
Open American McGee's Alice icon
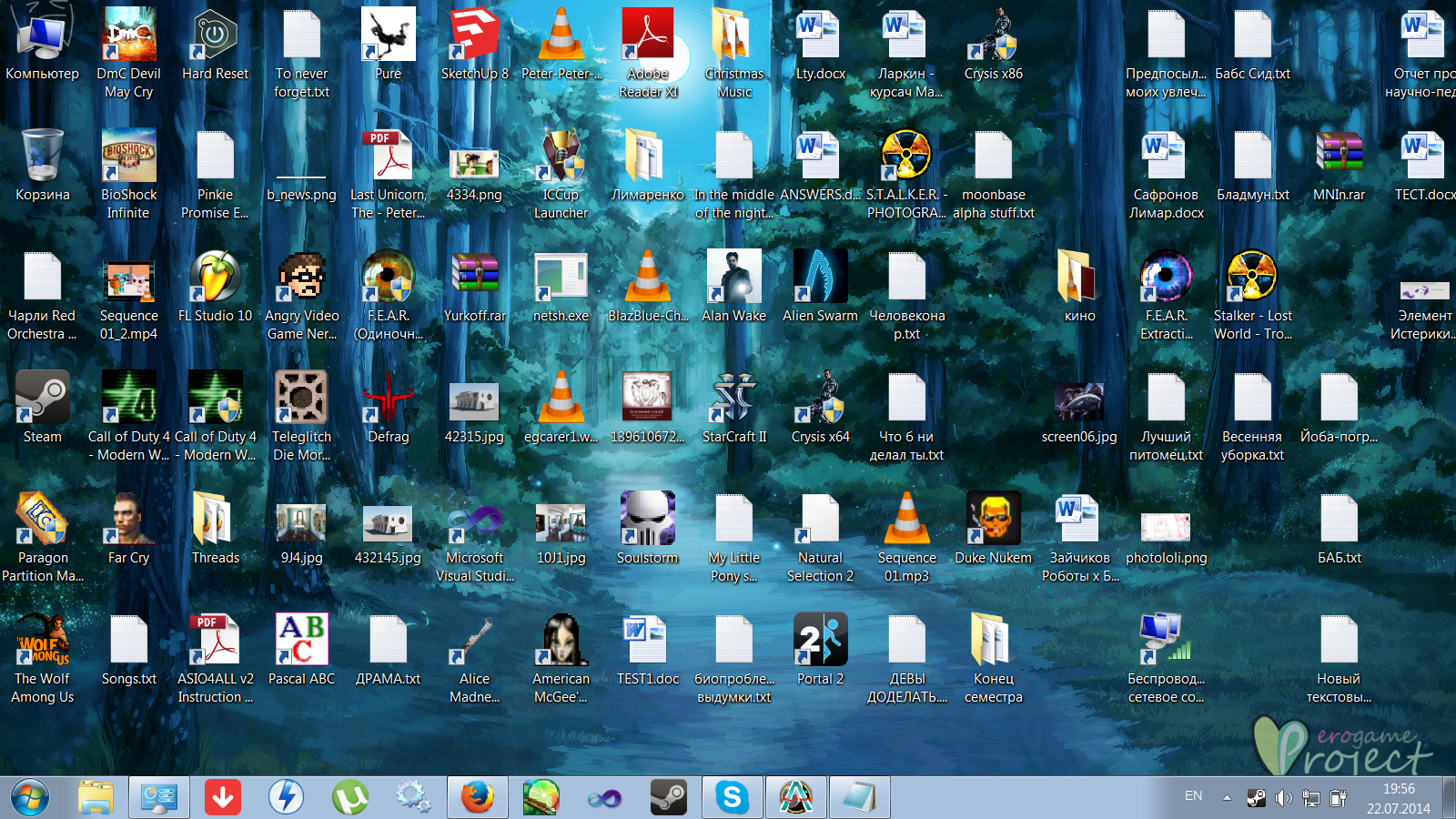pos(561,658)
